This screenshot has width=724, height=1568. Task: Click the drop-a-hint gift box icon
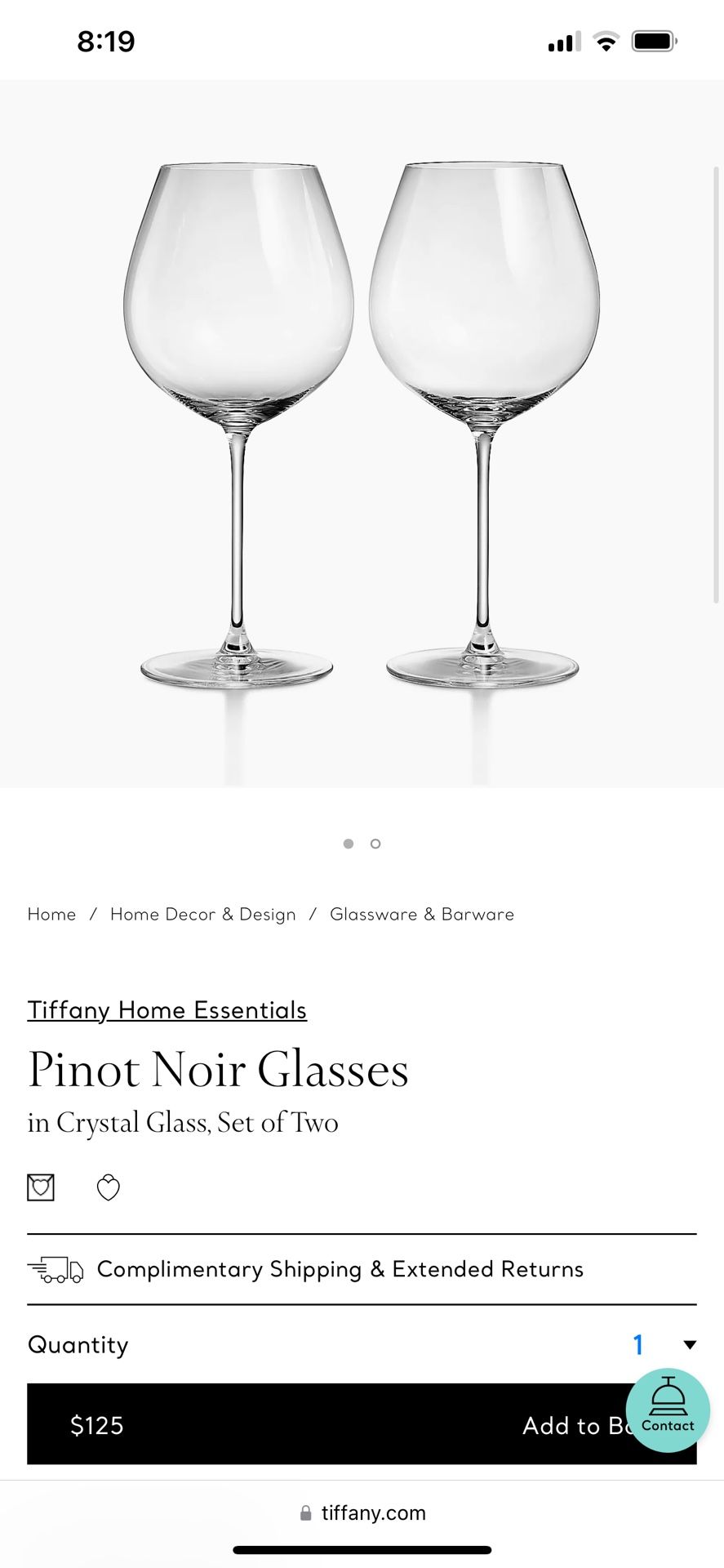[x=41, y=1187]
